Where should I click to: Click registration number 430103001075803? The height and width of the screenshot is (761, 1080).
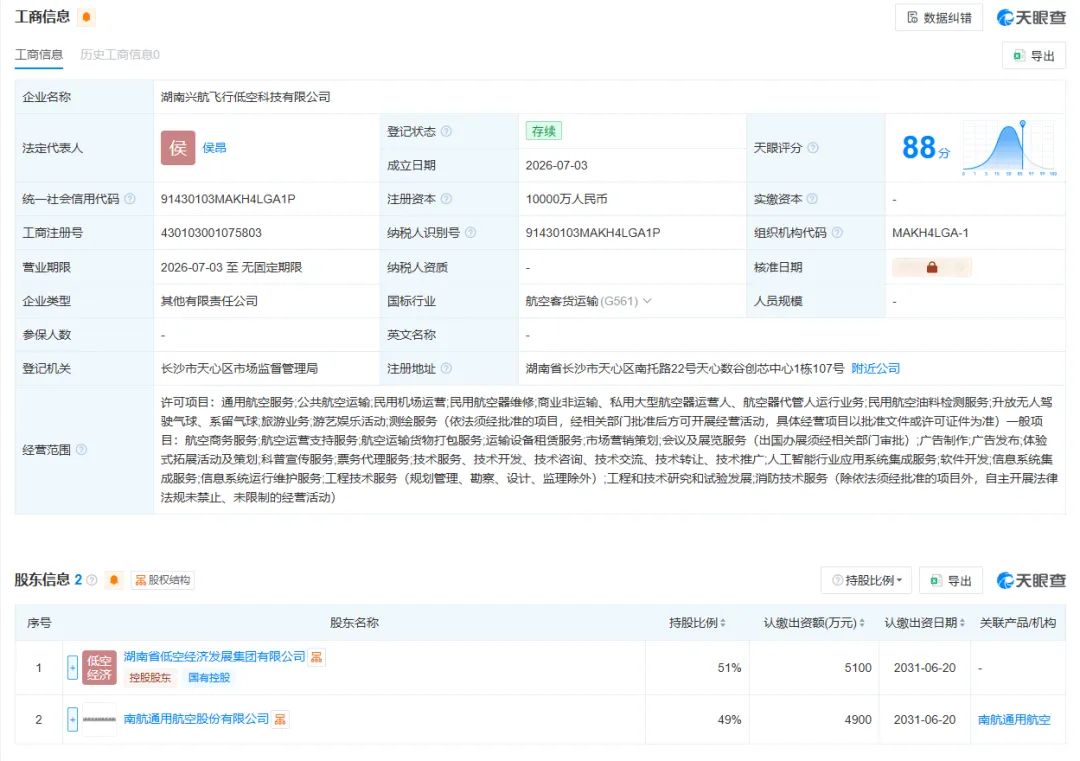point(211,233)
